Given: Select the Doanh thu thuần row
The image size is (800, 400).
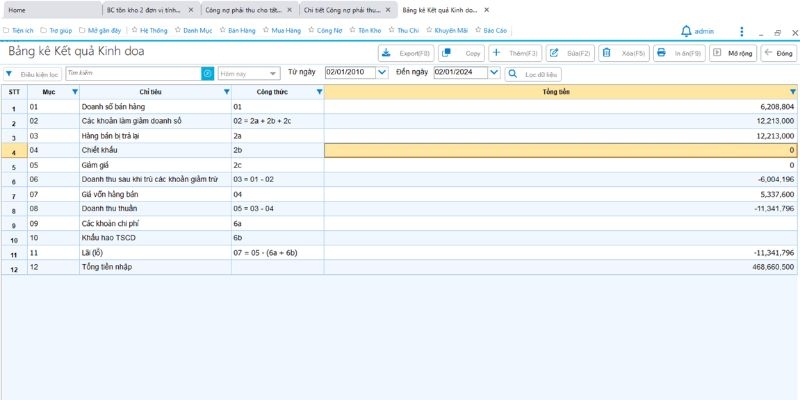Looking at the screenshot, I should point(399,209).
